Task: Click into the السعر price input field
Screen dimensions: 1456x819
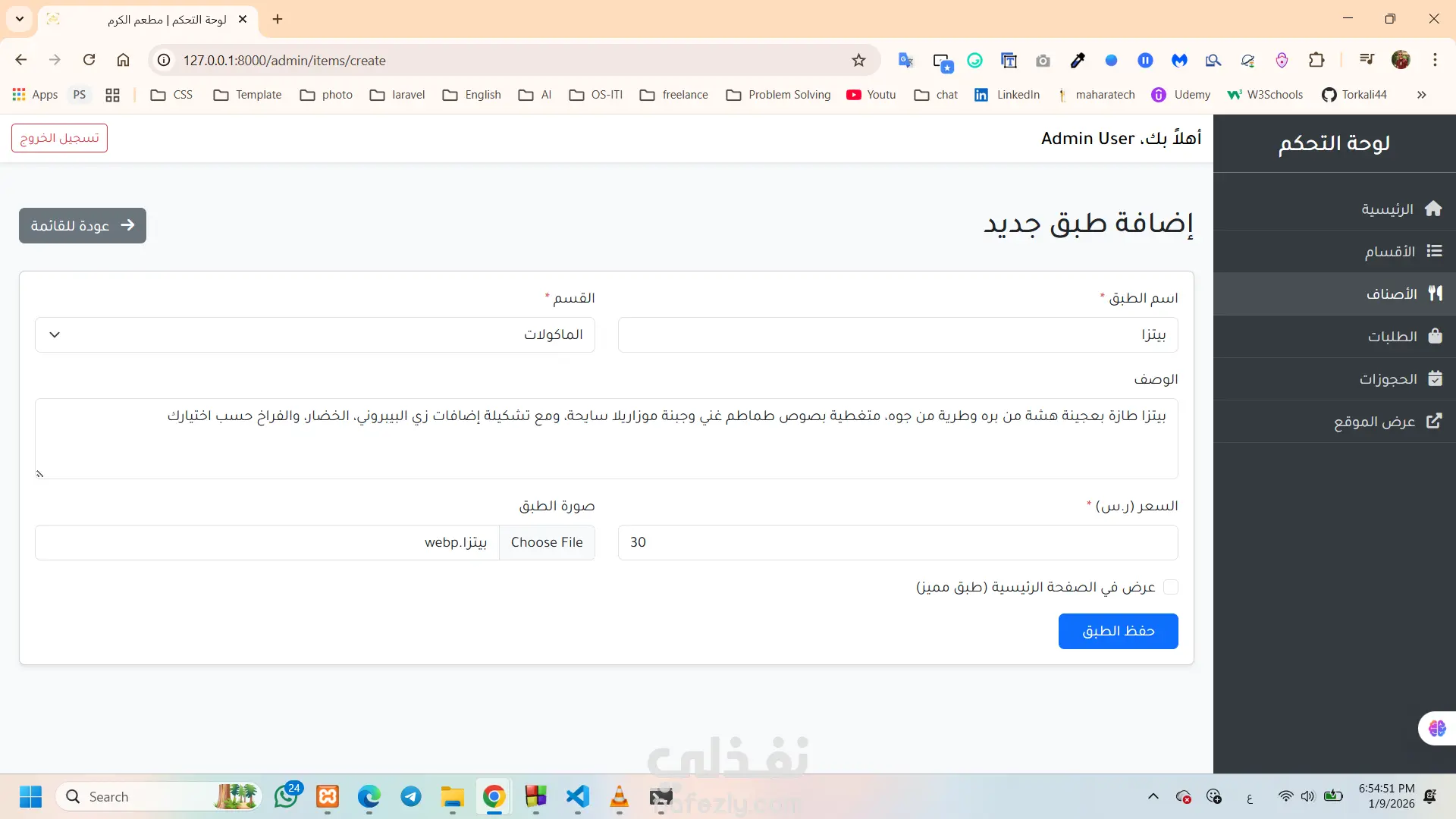Action: tap(897, 542)
